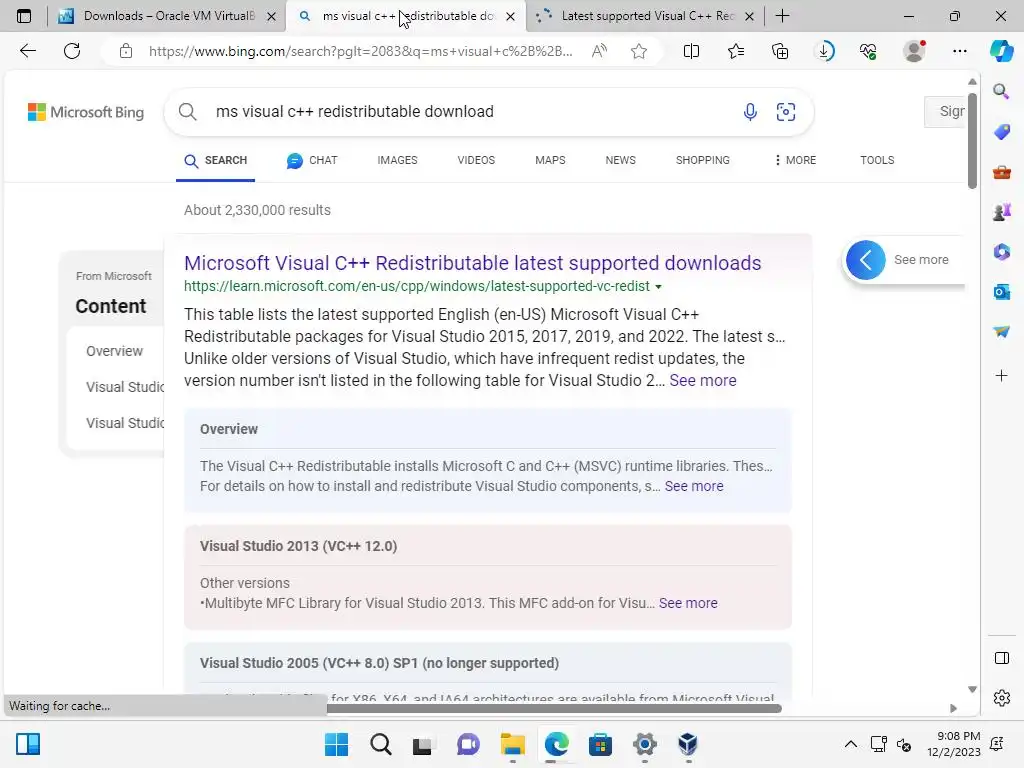Select the CHAT search tab
This screenshot has height=768, width=1024.
pyautogui.click(x=312, y=161)
